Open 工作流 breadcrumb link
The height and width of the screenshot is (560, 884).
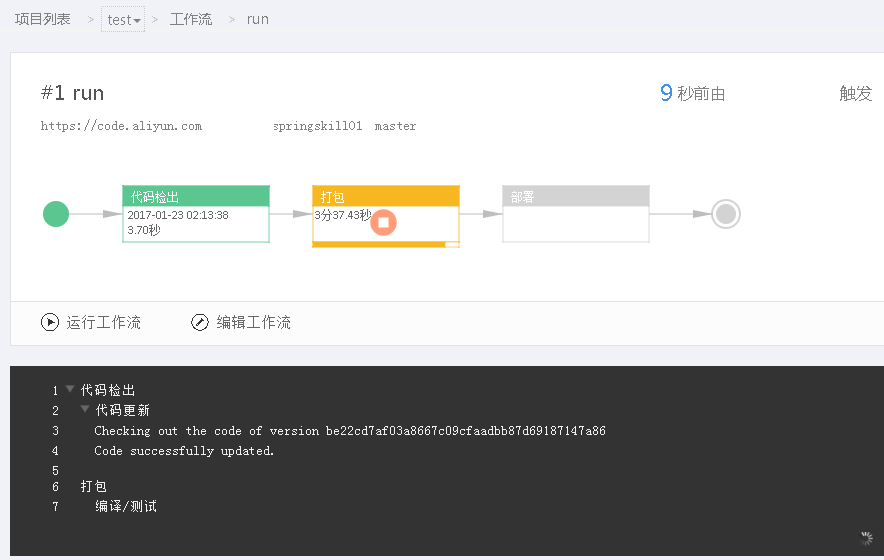click(191, 19)
